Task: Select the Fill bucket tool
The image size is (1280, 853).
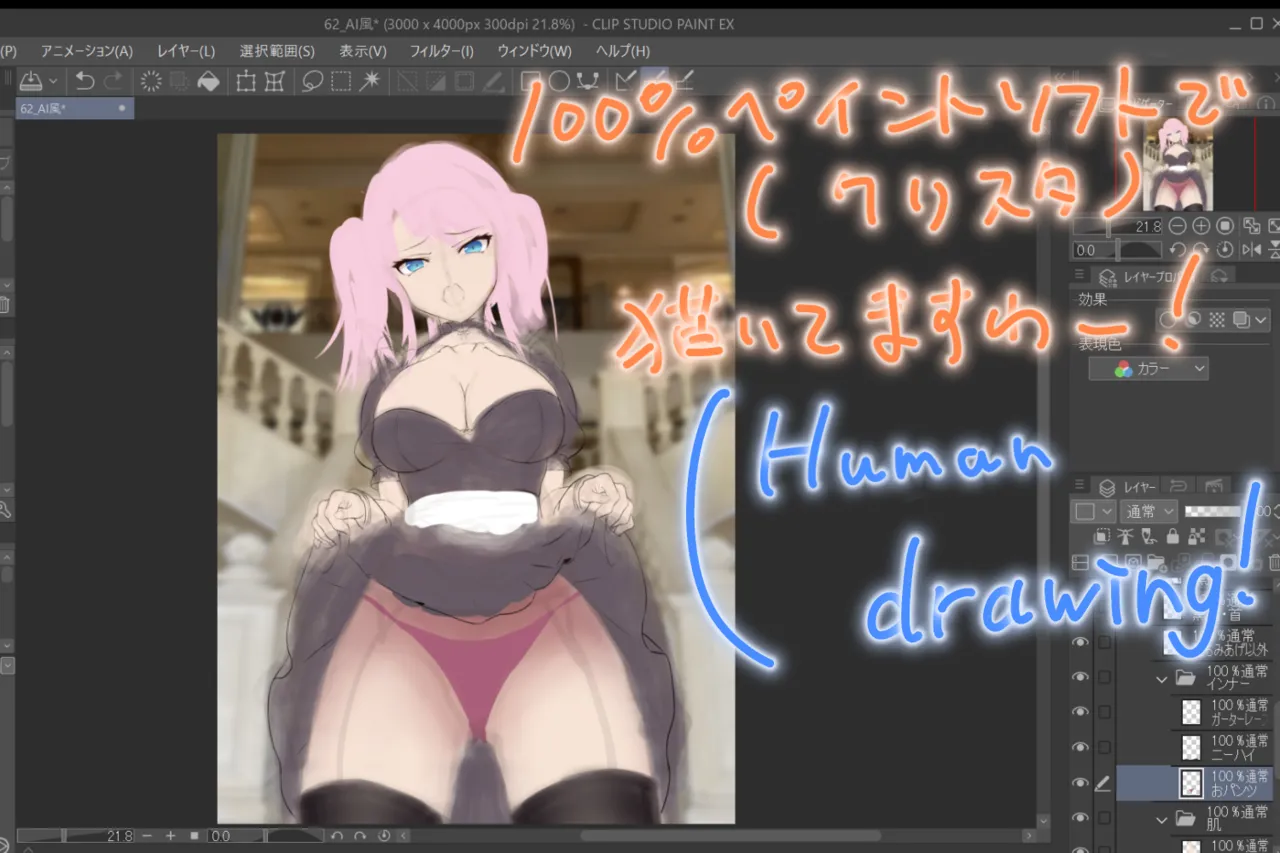Action: click(210, 83)
